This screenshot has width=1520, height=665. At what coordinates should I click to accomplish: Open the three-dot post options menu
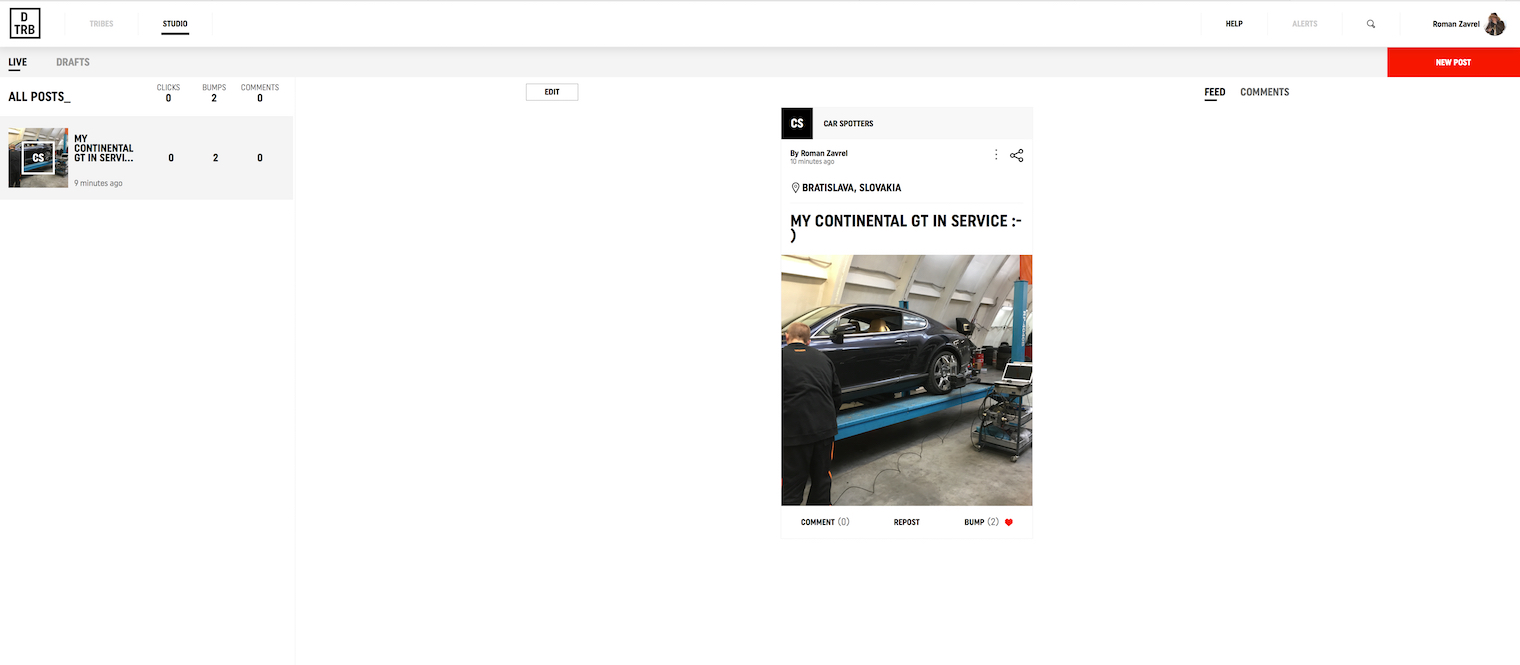(x=996, y=155)
